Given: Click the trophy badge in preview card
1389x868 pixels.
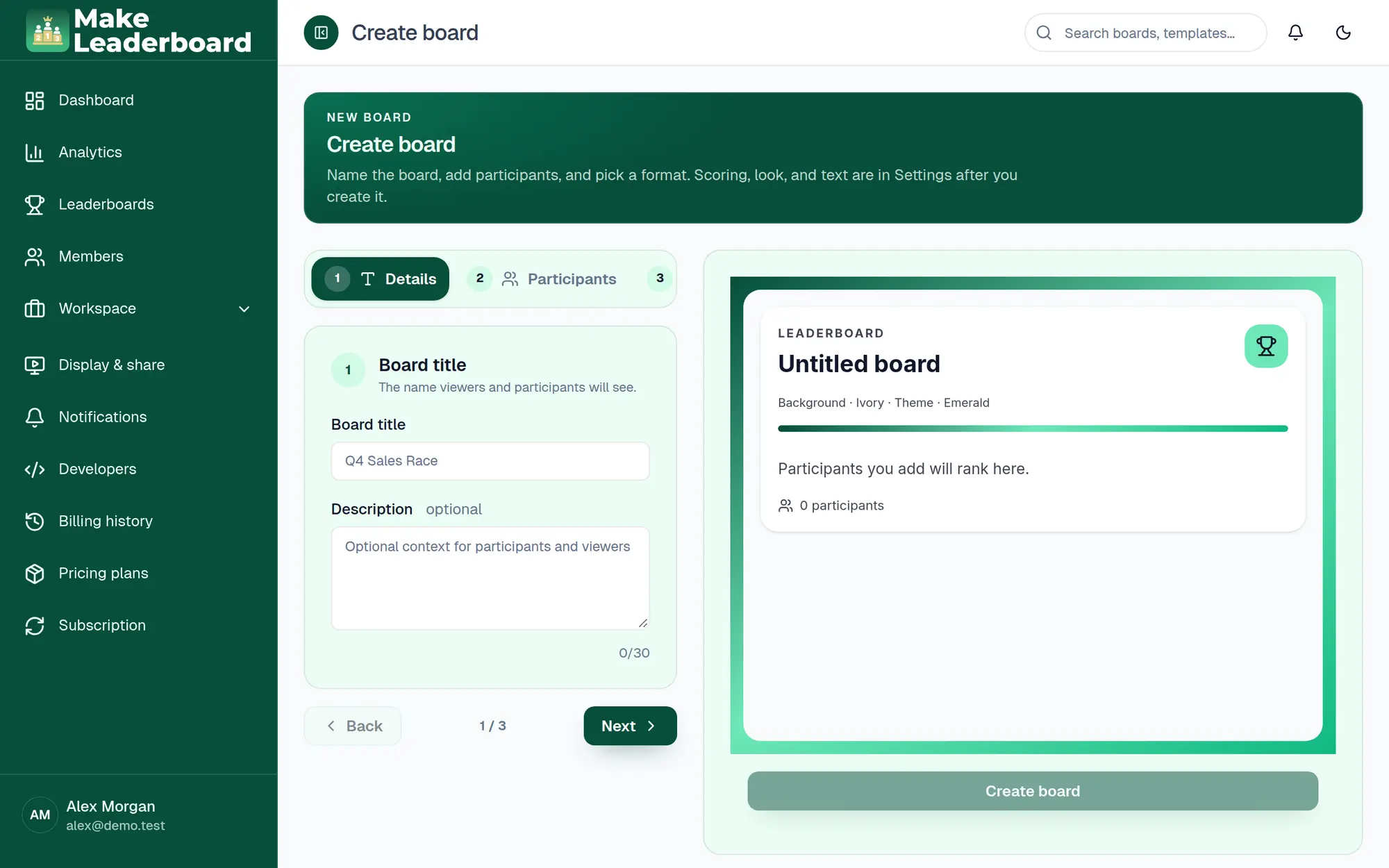Looking at the screenshot, I should coord(1265,346).
